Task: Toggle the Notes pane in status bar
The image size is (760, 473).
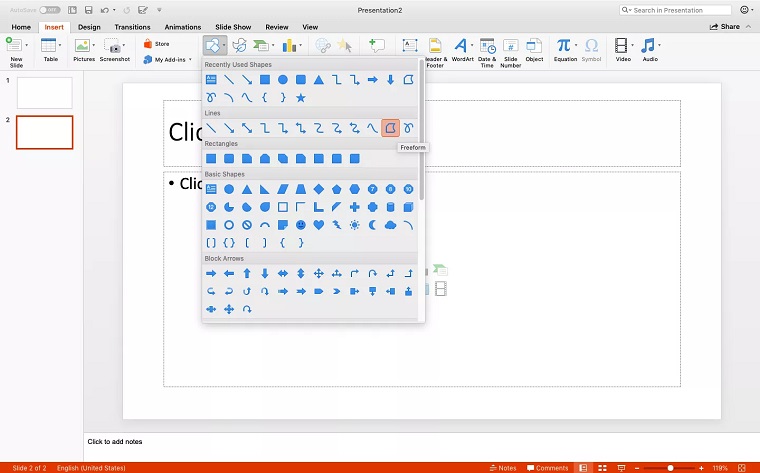Action: [x=503, y=468]
